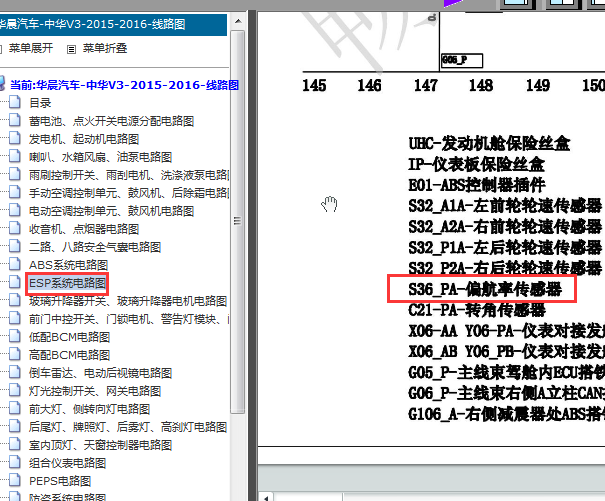Open 蓄电池、点火开关电源分配电路图 entry
This screenshot has height=501, width=605.
112,121
